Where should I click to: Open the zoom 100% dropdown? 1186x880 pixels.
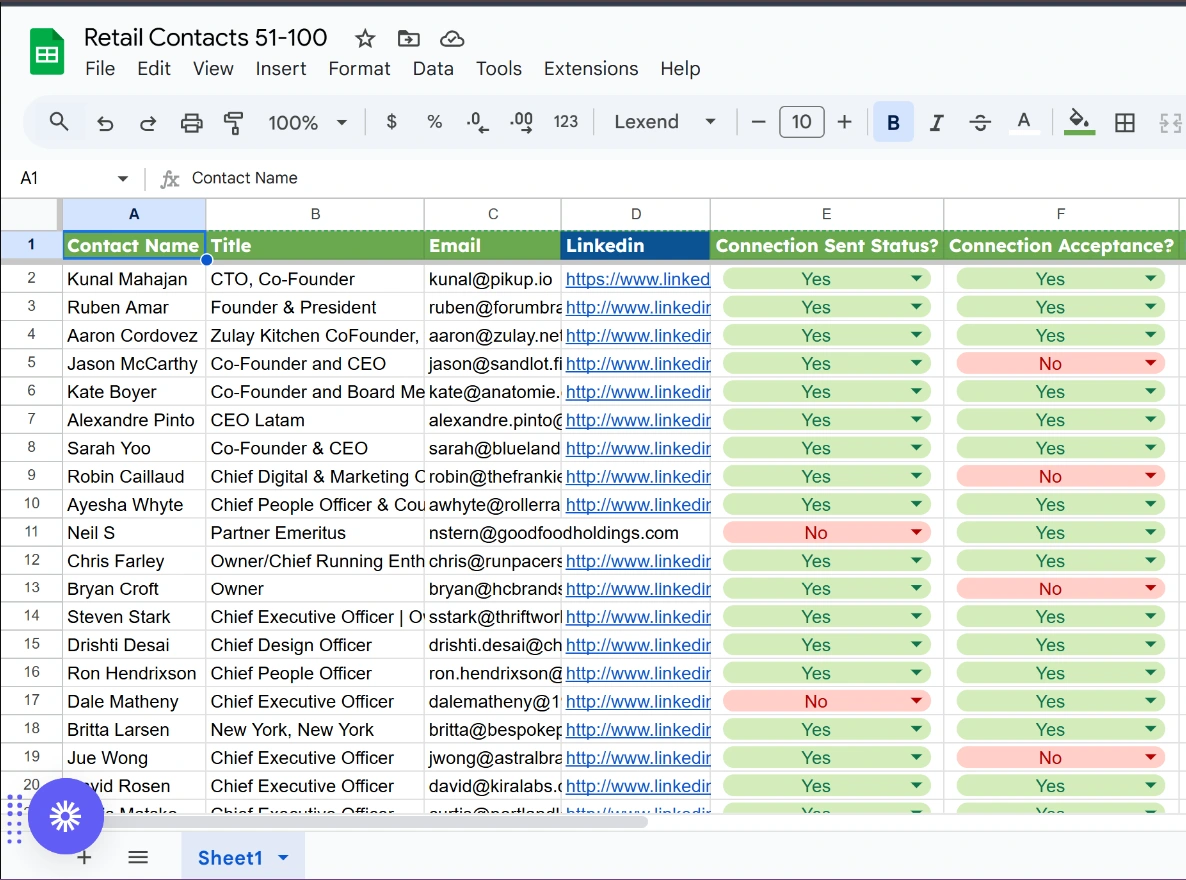click(307, 122)
